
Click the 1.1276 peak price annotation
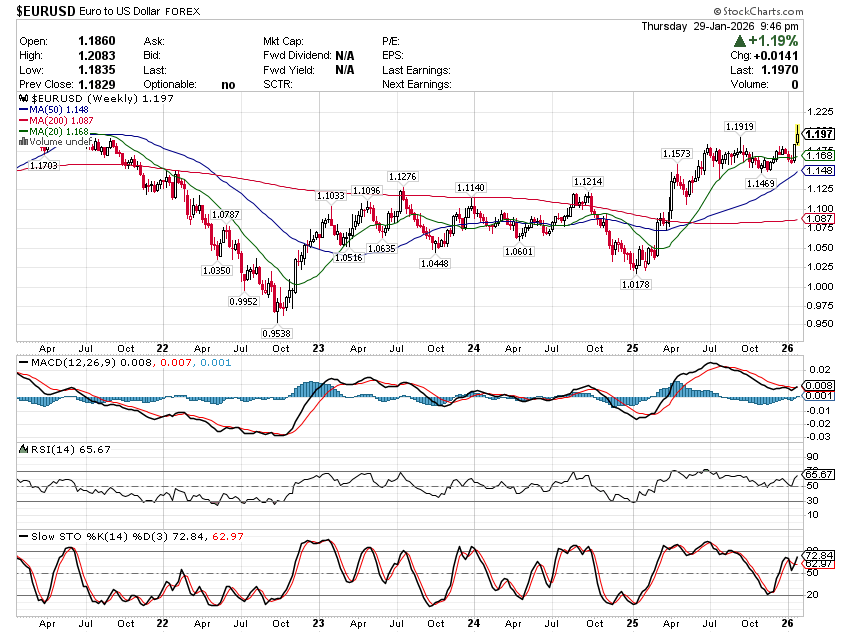coord(403,177)
